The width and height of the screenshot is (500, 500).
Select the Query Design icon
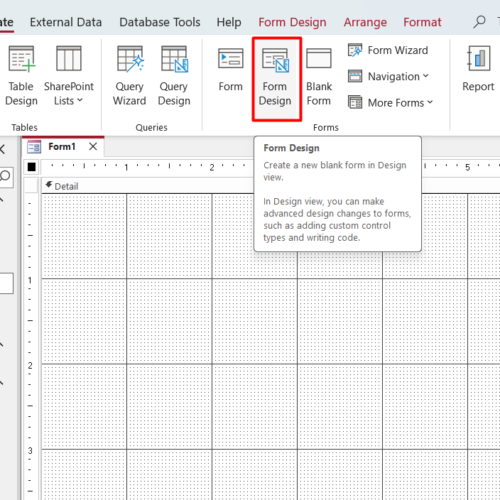coord(174,76)
